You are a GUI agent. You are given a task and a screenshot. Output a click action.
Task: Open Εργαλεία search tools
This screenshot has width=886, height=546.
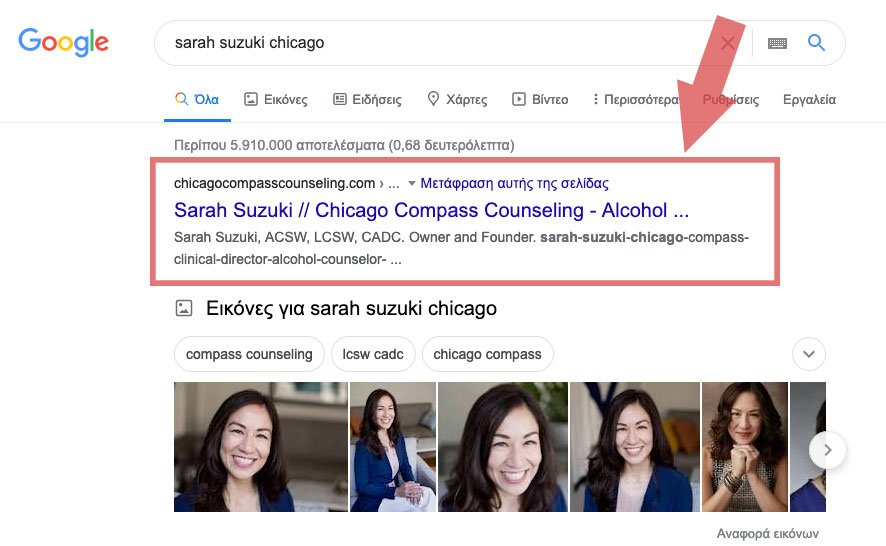809,99
